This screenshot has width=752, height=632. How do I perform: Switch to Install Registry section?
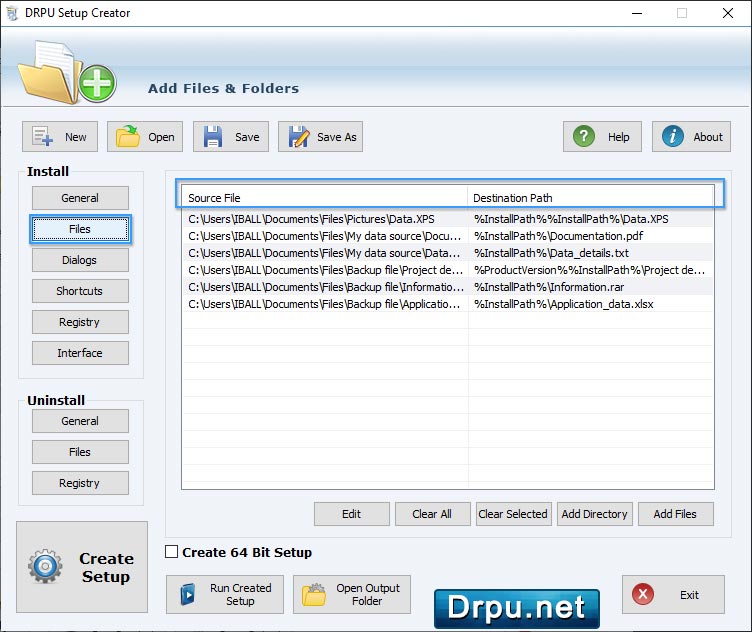pyautogui.click(x=80, y=322)
